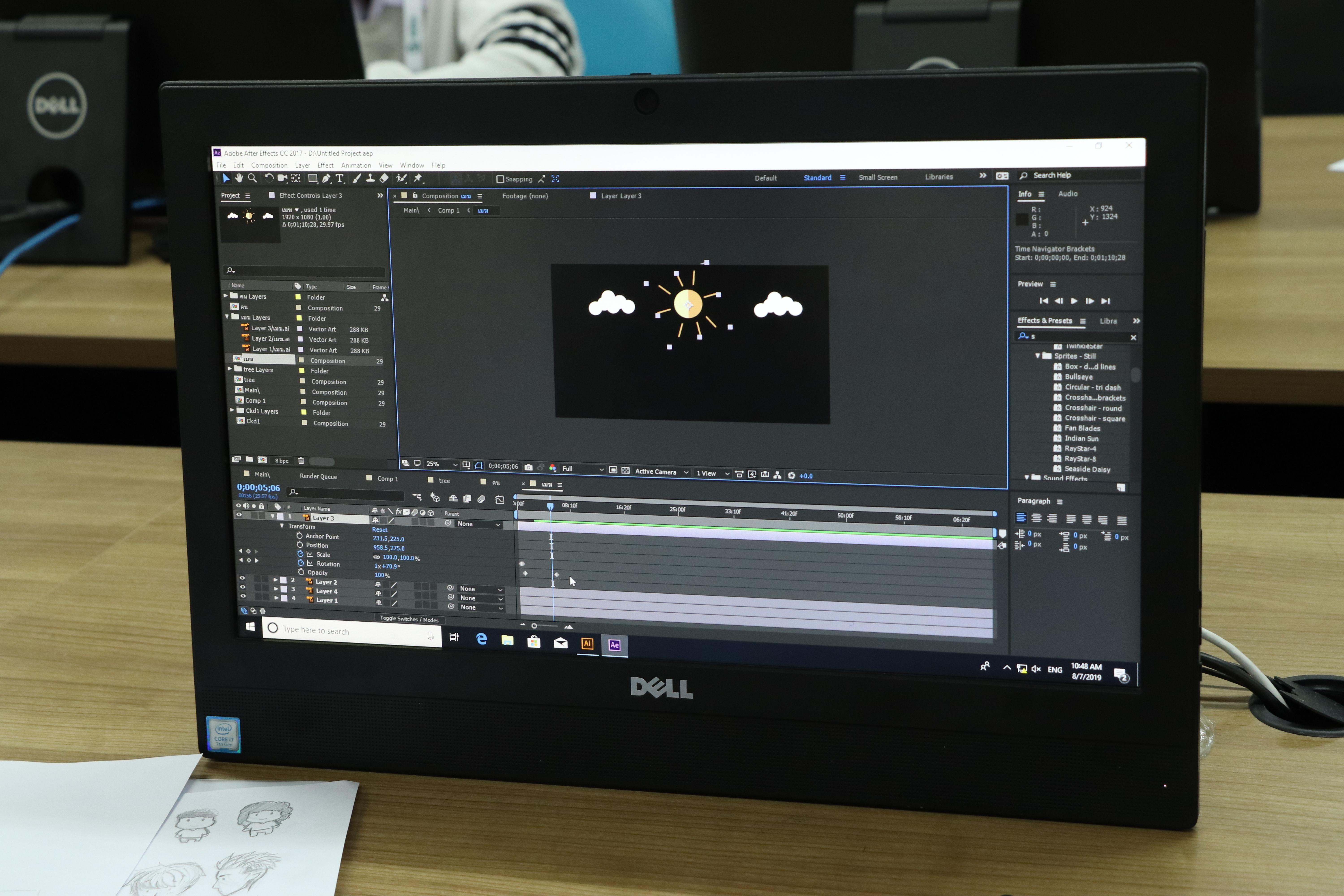
Task: Click the region of interest button
Action: tap(613, 470)
